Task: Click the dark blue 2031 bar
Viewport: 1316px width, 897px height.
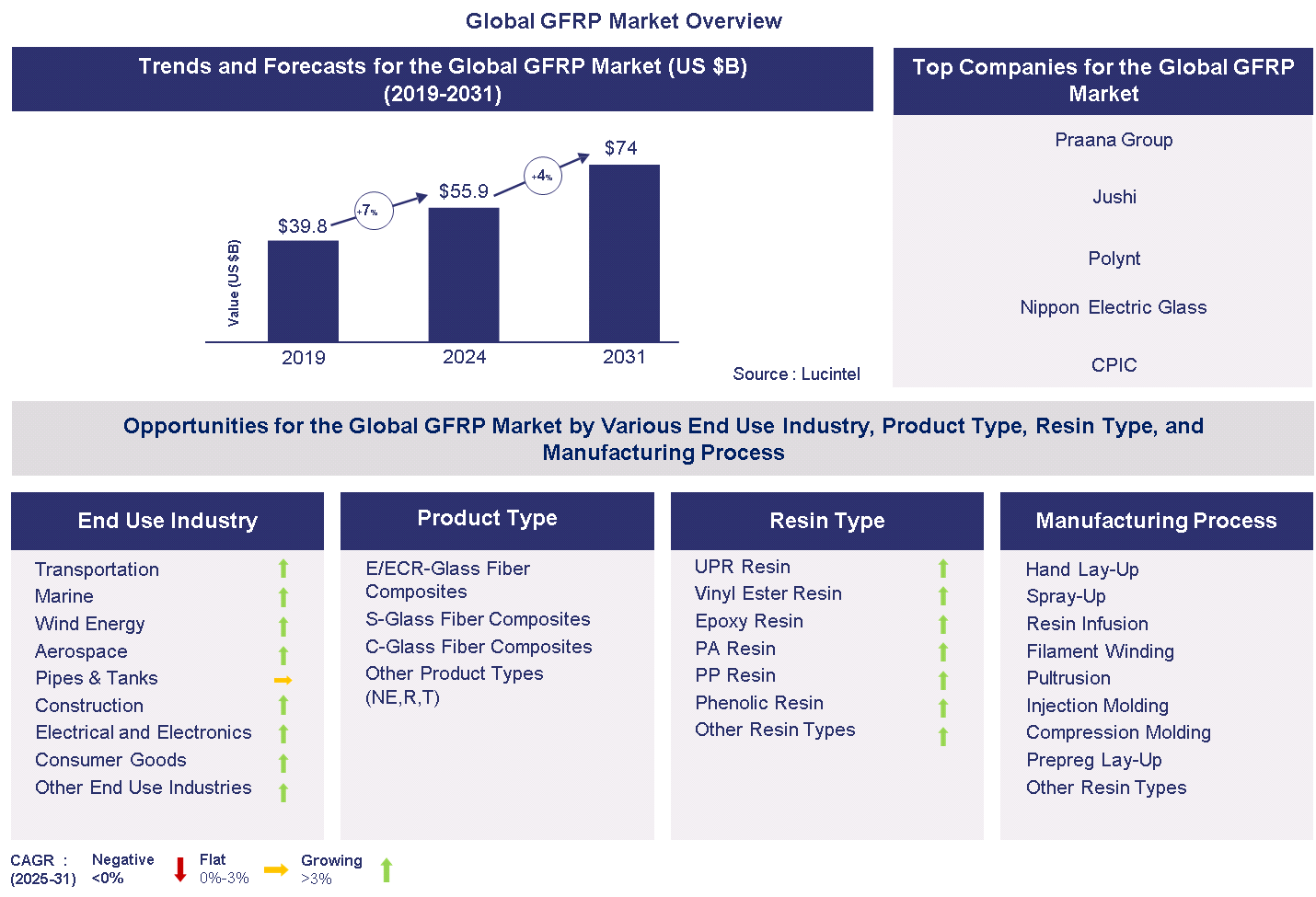Action: point(624,254)
